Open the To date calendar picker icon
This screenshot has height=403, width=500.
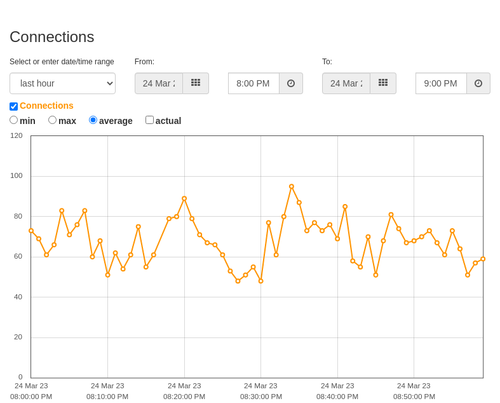tap(383, 83)
